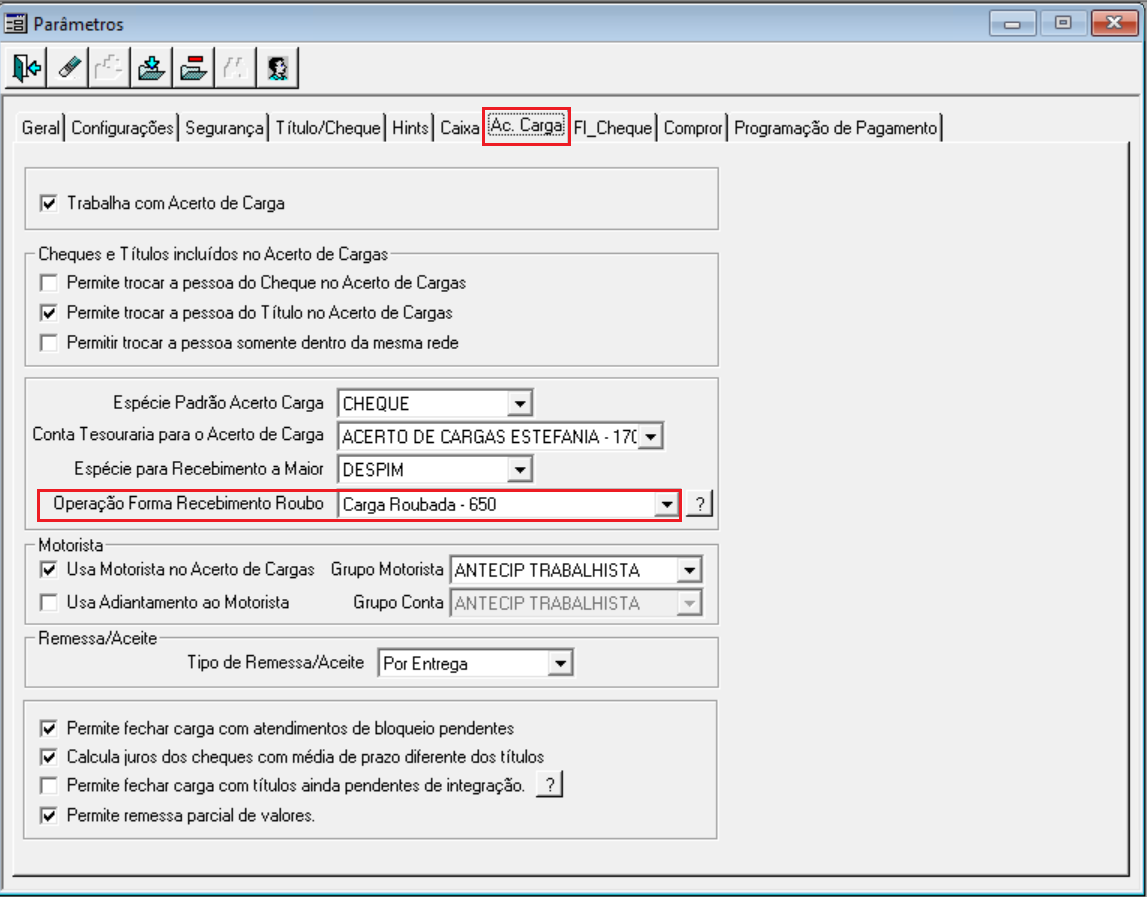
Task: Click the disabled new-record folder icon
Action: [110, 68]
